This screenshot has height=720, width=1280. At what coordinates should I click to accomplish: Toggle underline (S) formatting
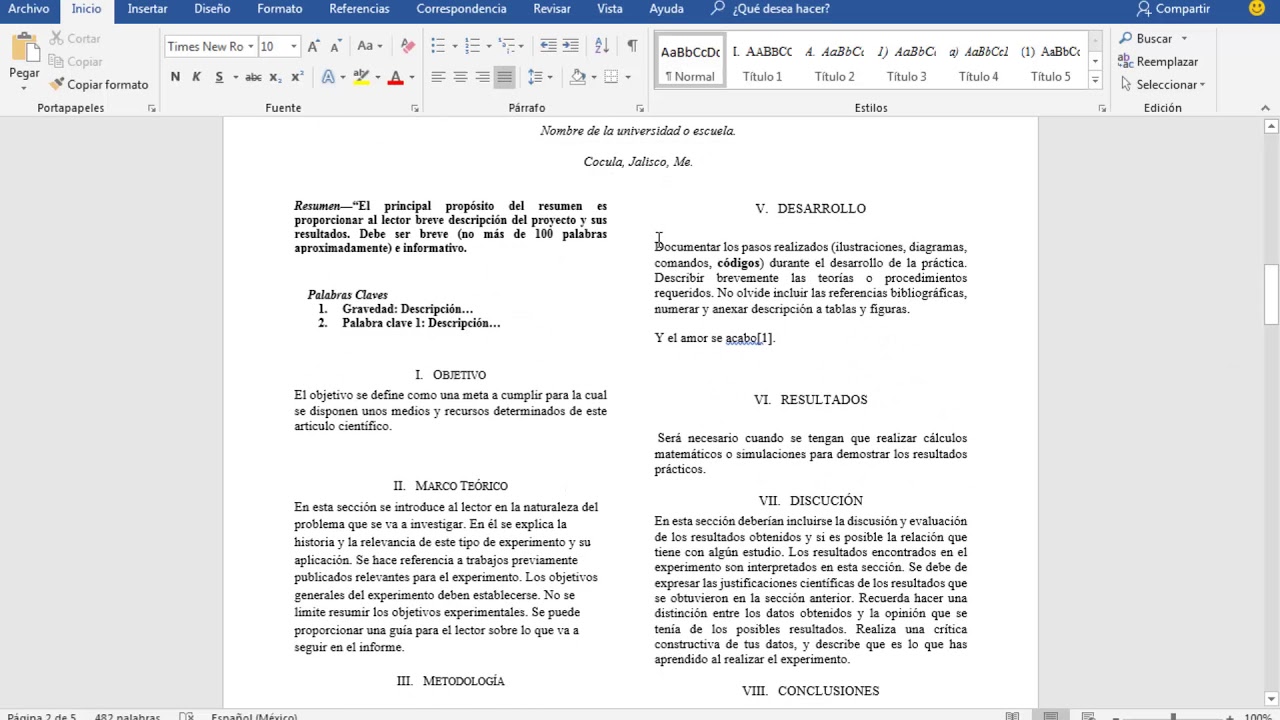219,77
